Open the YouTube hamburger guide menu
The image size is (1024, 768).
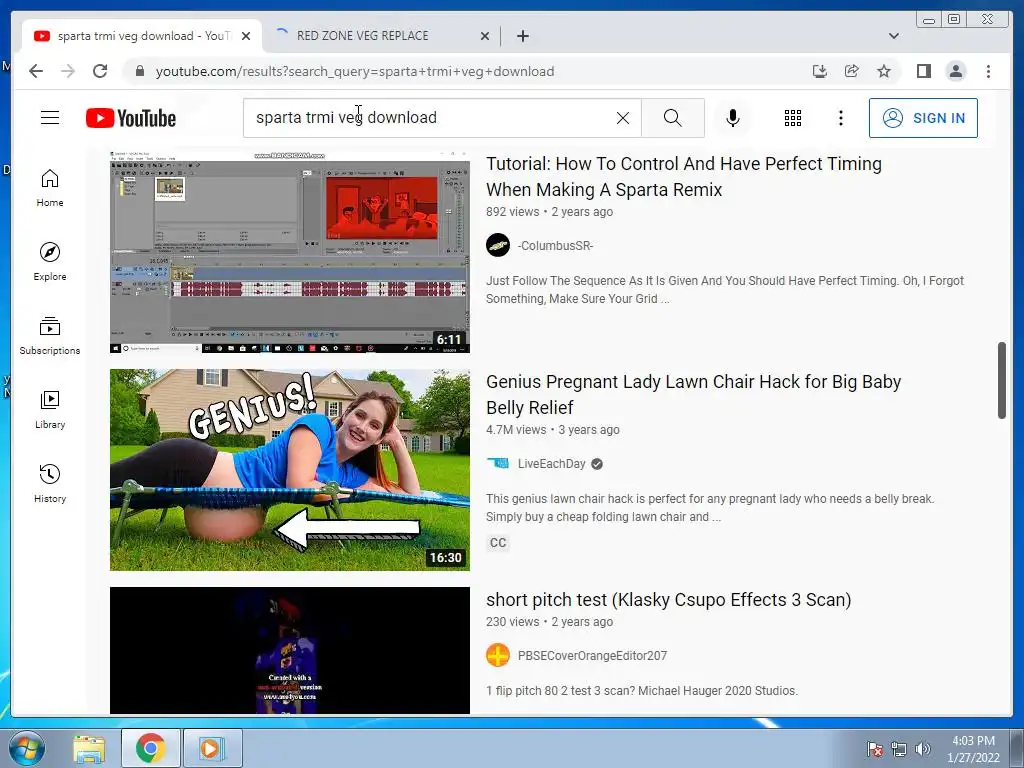[x=50, y=118]
